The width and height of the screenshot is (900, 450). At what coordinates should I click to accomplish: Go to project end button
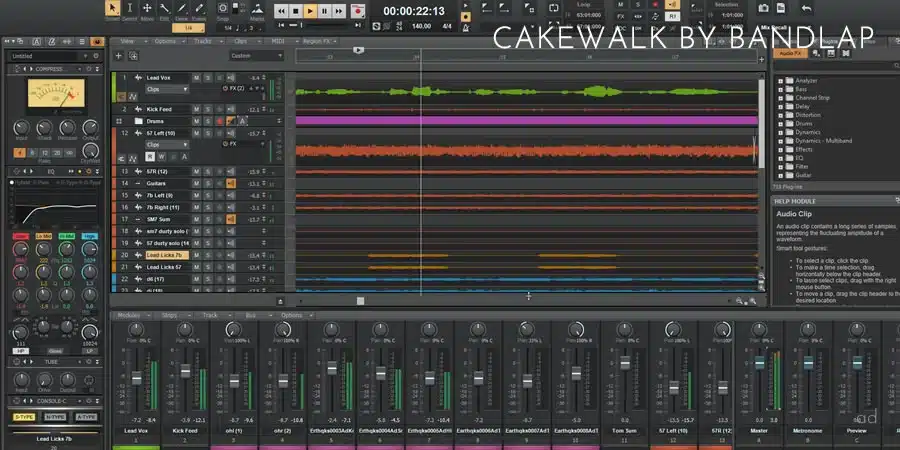coord(358,25)
